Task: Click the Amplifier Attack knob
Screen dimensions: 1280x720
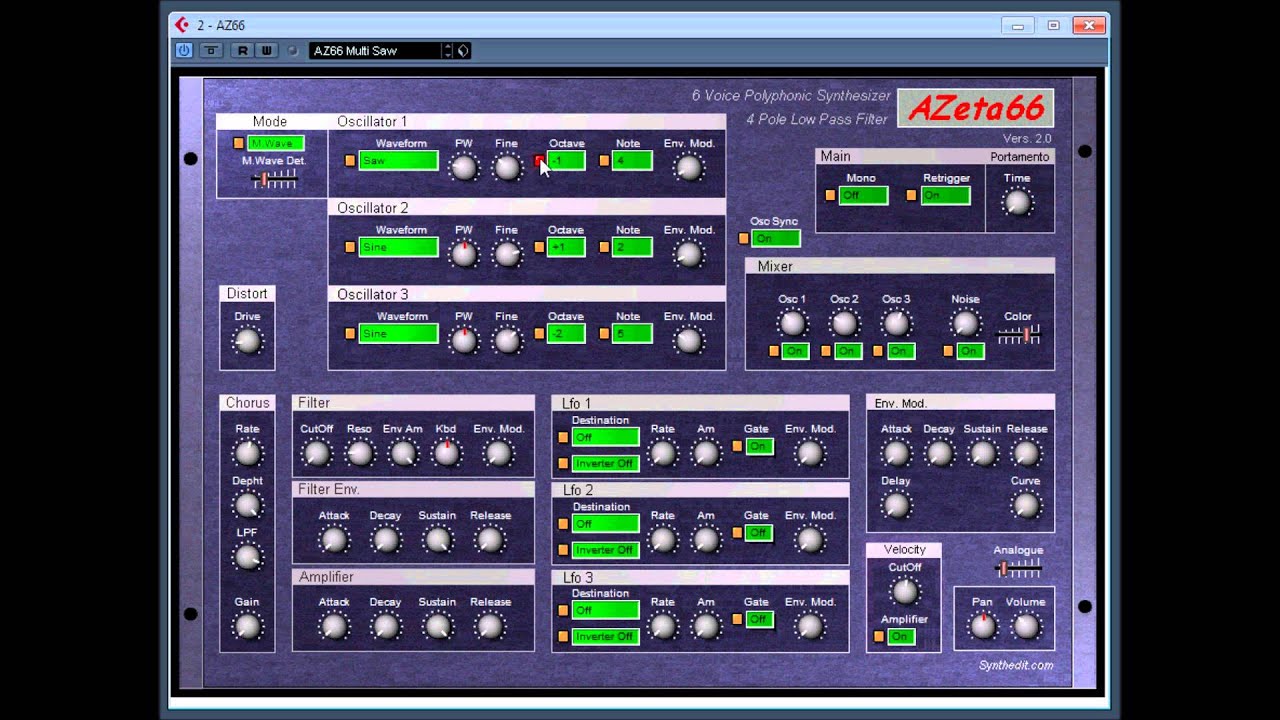Action: [334, 627]
